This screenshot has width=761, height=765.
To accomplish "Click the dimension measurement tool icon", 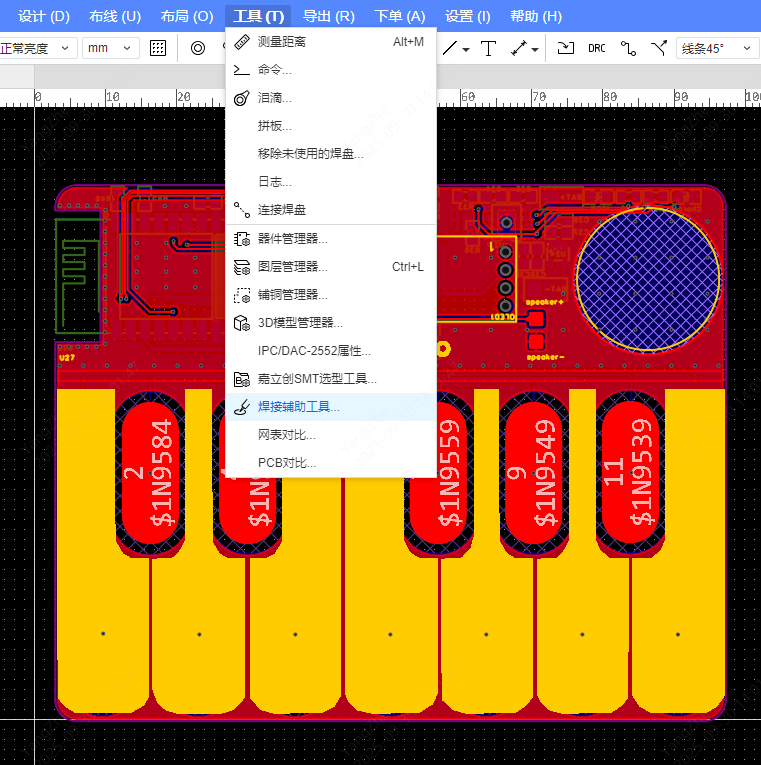I will coord(518,48).
